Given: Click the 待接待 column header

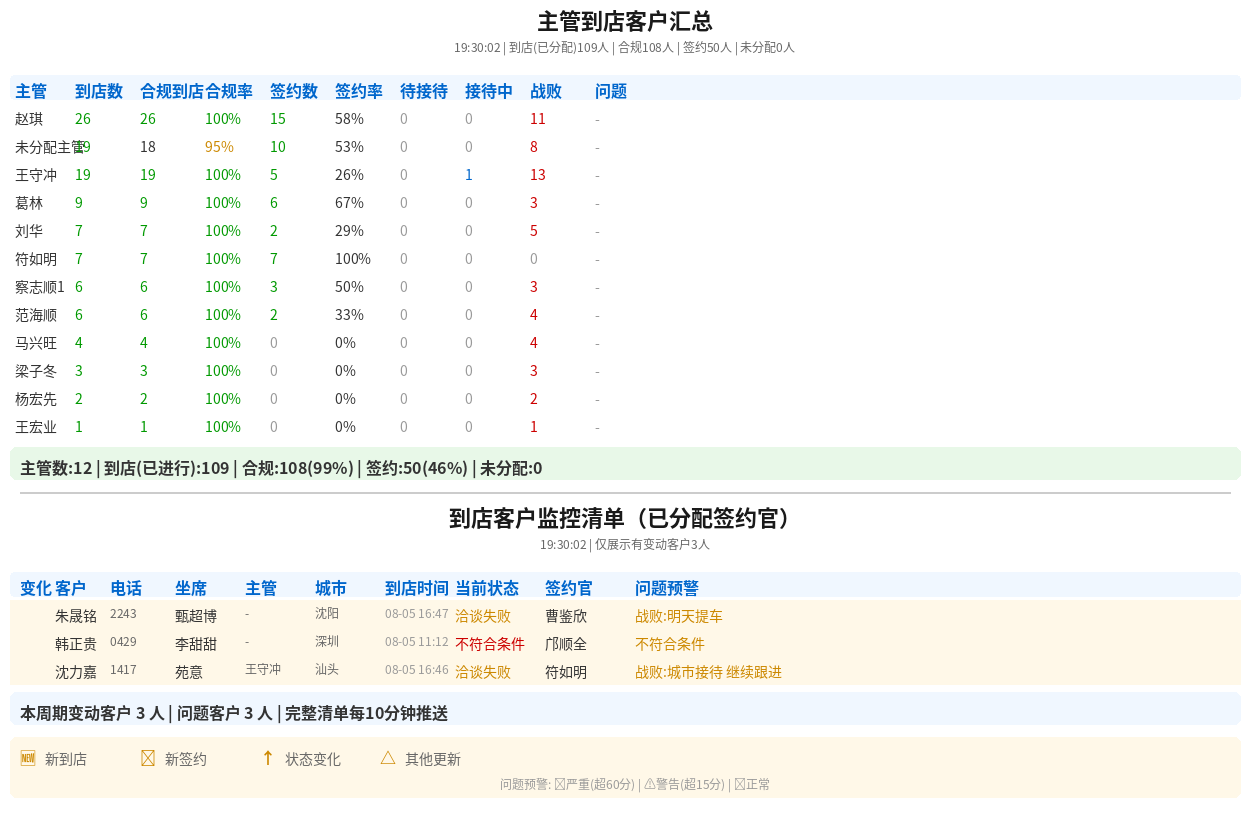Looking at the screenshot, I should click(x=424, y=91).
